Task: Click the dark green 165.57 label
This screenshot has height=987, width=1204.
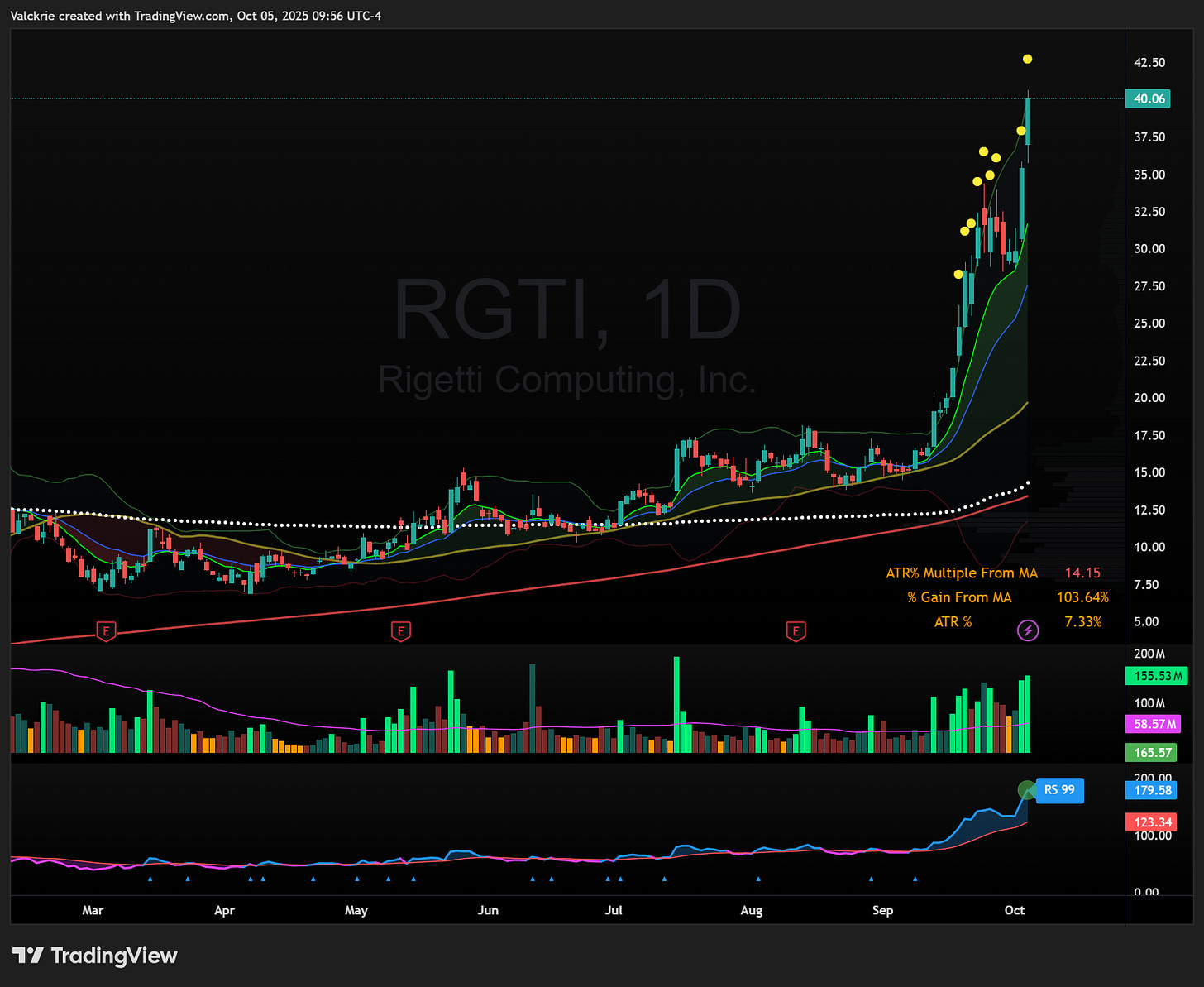Action: (x=1152, y=752)
